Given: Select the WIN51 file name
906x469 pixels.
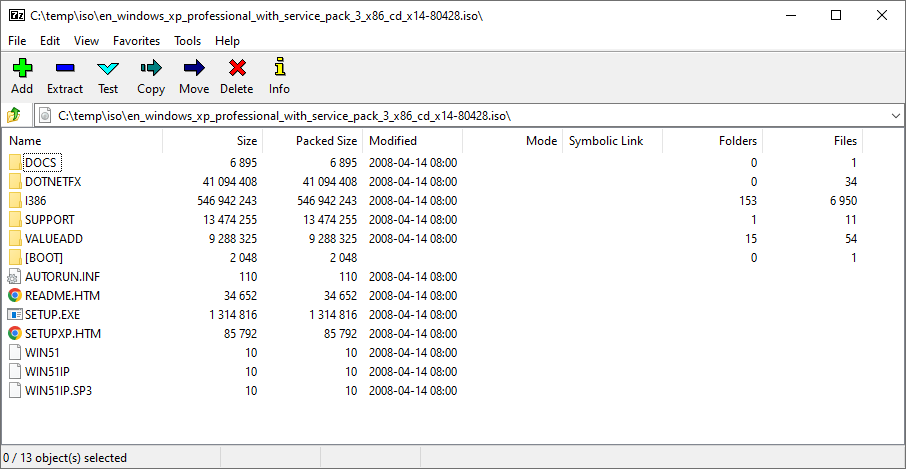Looking at the screenshot, I should pos(42,353).
